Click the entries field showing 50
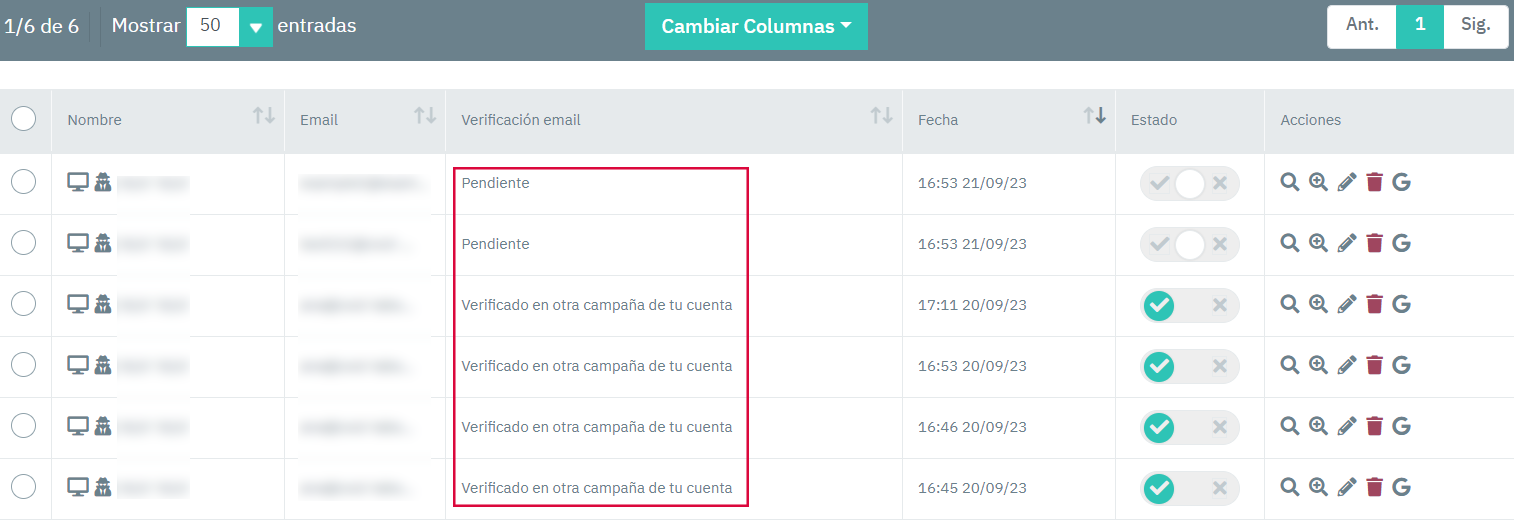Screen dimensions: 1514x526 pyautogui.click(x=213, y=27)
